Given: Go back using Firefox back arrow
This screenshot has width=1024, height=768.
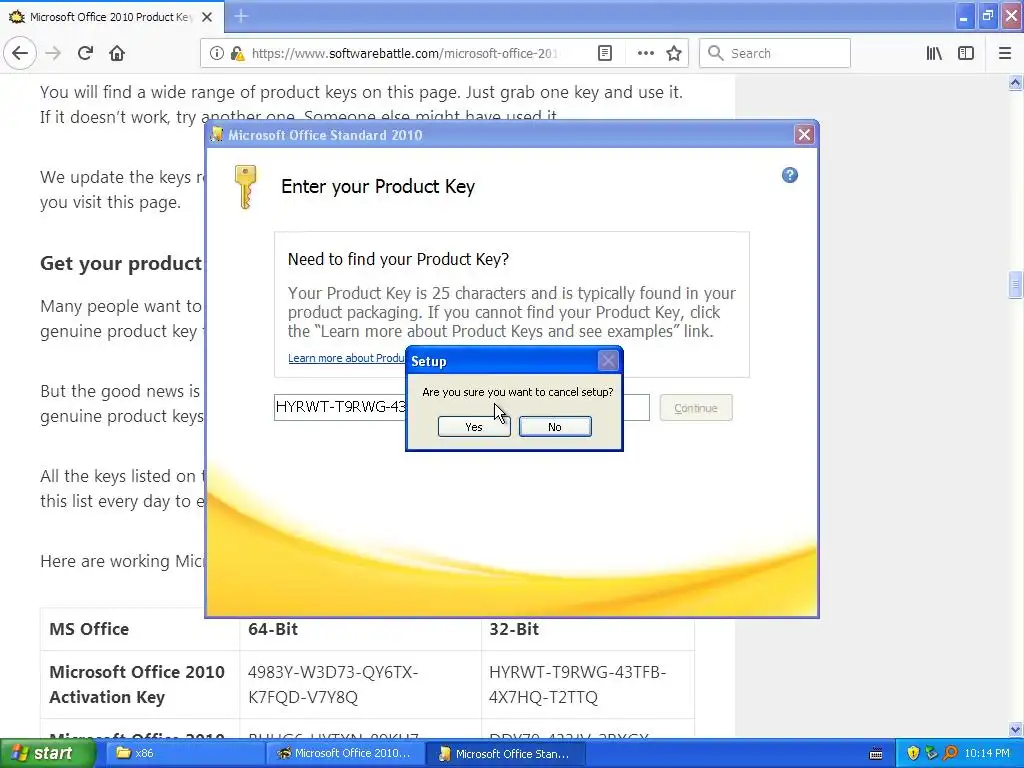Looking at the screenshot, I should [20, 53].
